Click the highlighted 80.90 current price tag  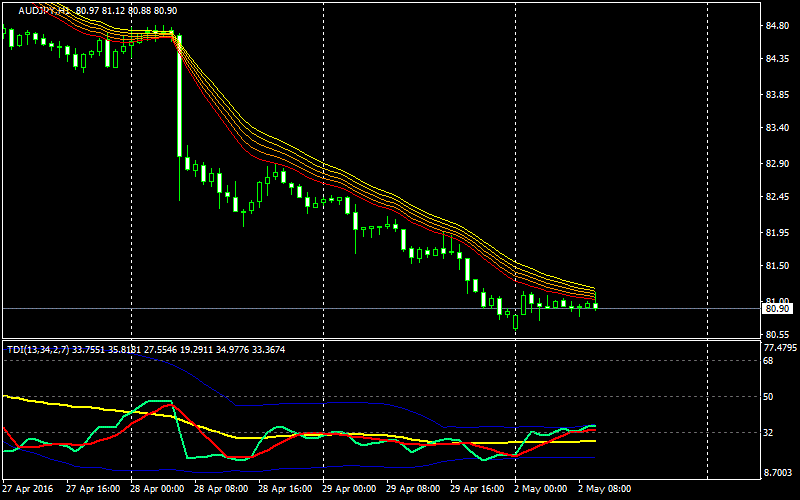777,309
